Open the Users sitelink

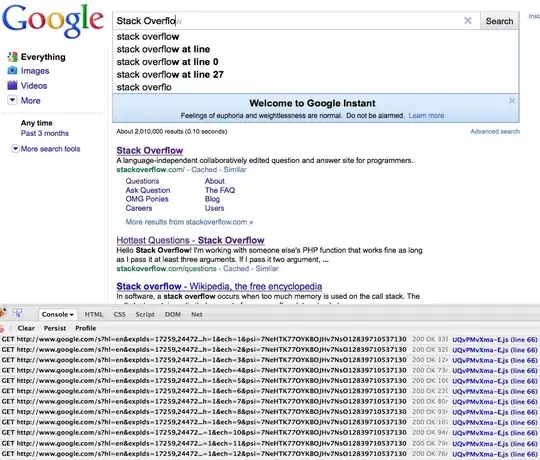pos(214,208)
